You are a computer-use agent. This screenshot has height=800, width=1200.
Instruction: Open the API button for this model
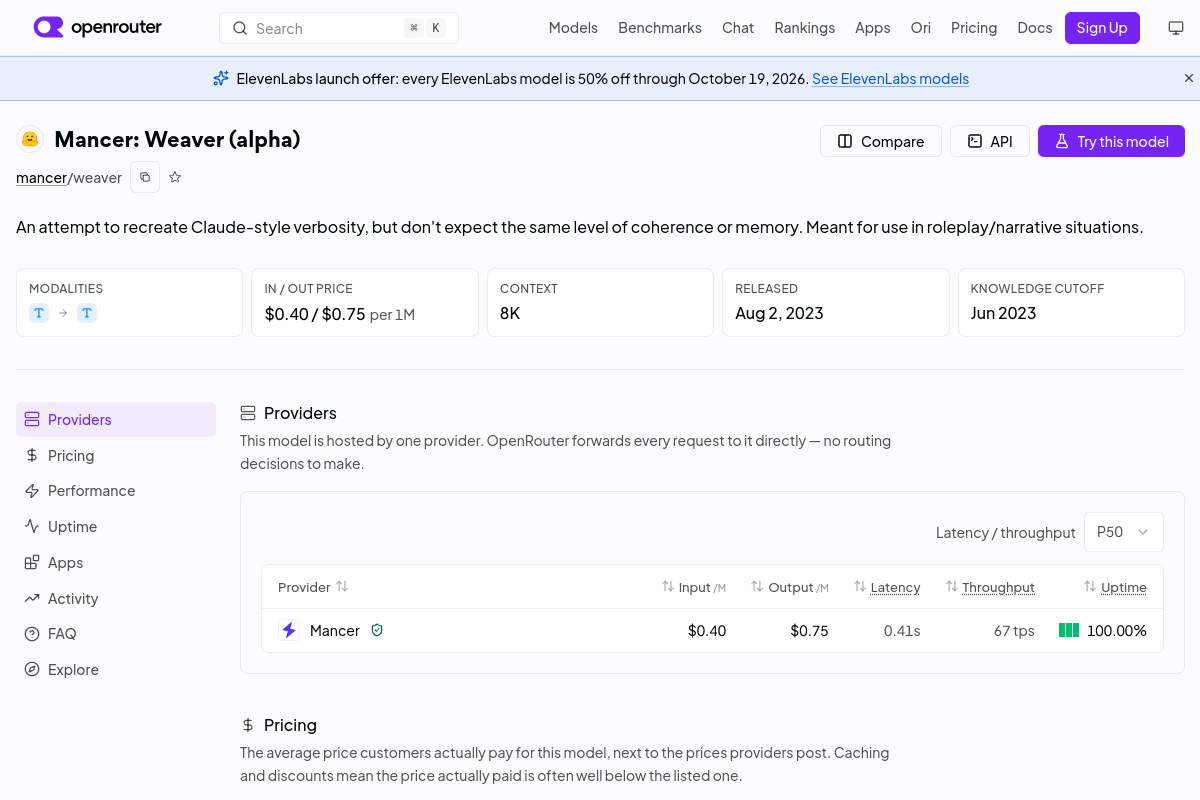990,141
